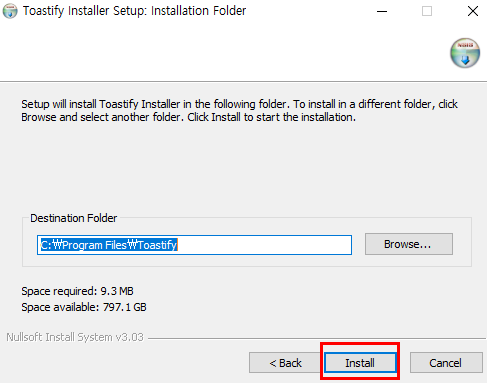The image size is (487, 383).
Task: Open the Browse... folder picker
Action: coord(409,244)
